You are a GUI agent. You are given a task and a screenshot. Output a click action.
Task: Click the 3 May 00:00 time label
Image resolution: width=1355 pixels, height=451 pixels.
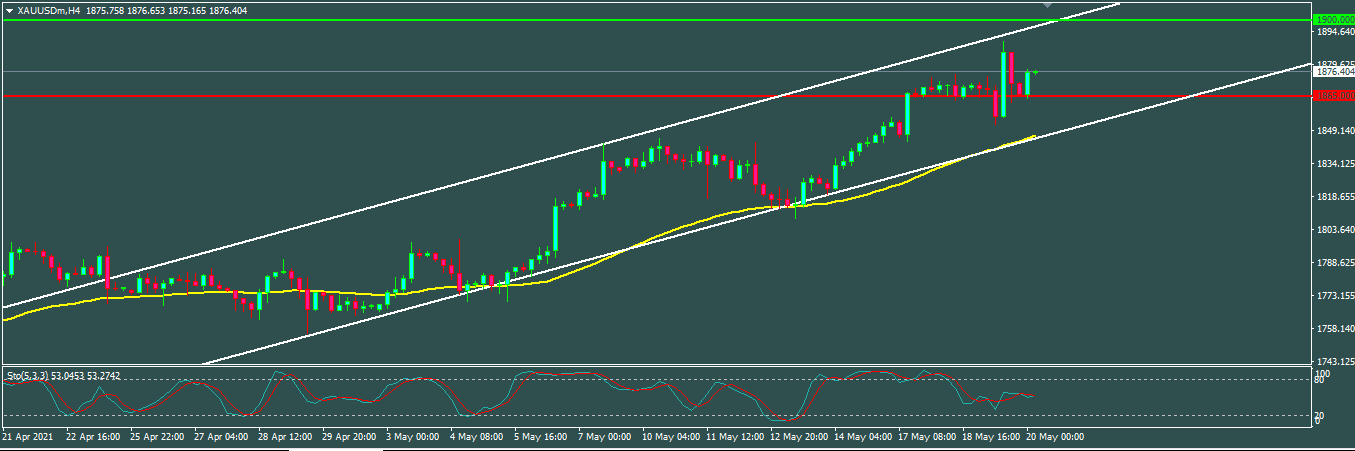(x=412, y=437)
